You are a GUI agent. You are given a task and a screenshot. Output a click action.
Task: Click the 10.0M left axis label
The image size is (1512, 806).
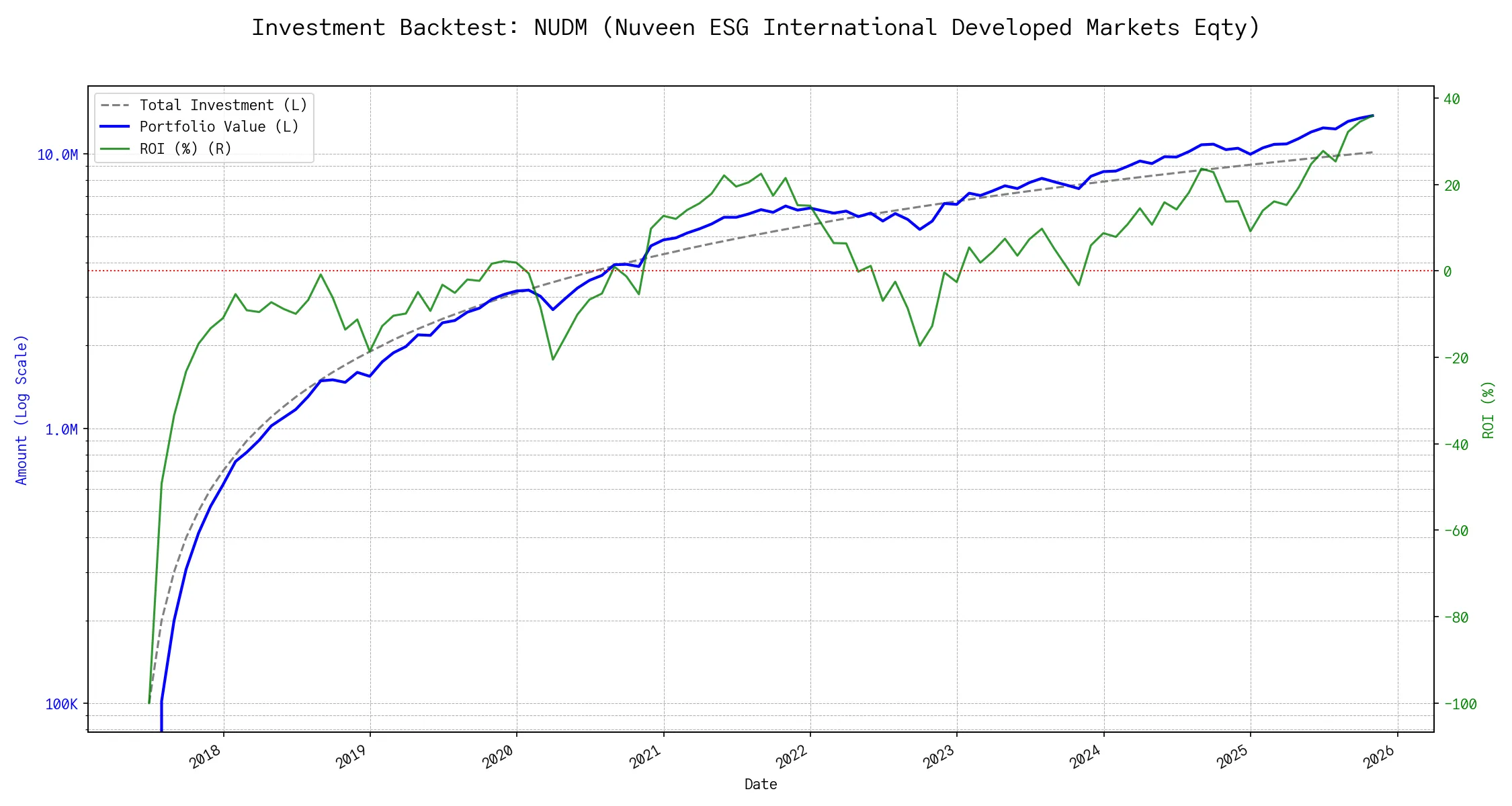pos(57,155)
